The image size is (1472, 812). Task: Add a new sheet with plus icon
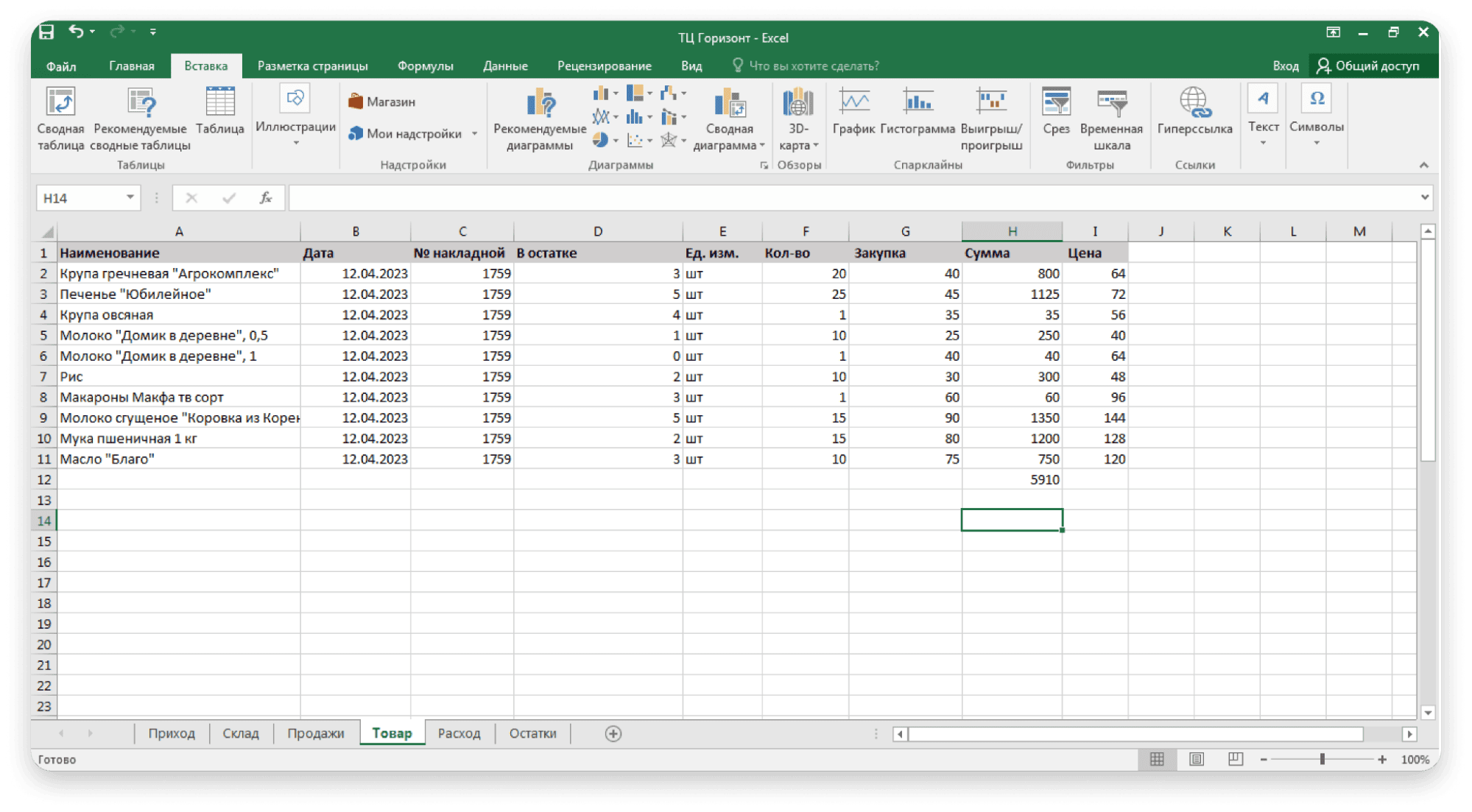[x=613, y=733]
